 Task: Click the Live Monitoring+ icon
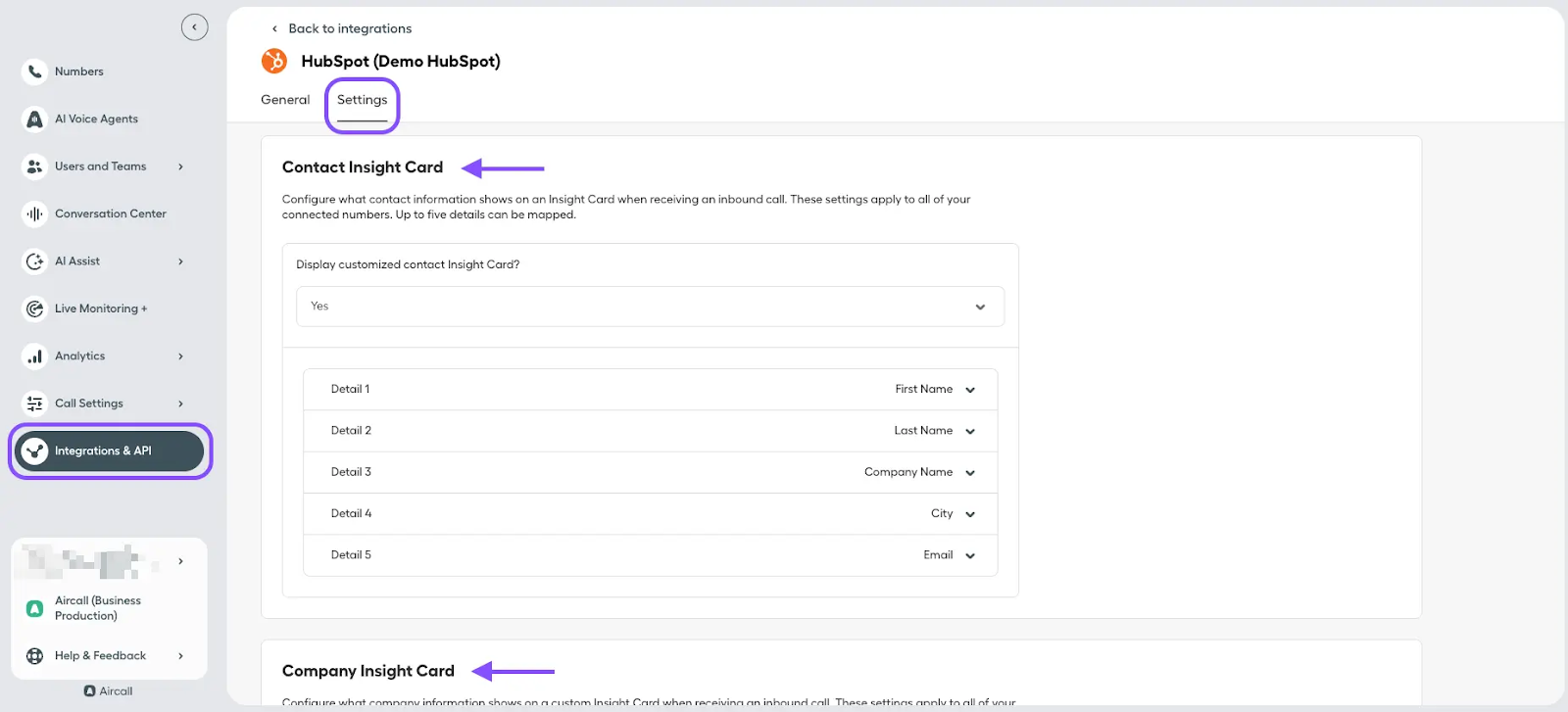[x=34, y=309]
